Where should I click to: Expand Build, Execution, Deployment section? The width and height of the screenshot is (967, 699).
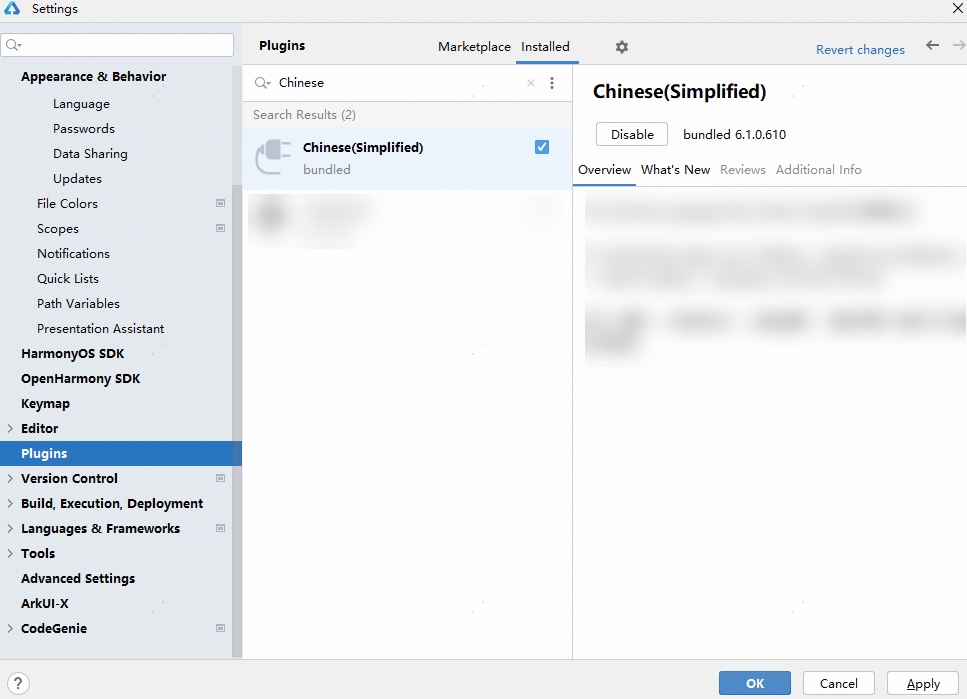[10, 503]
